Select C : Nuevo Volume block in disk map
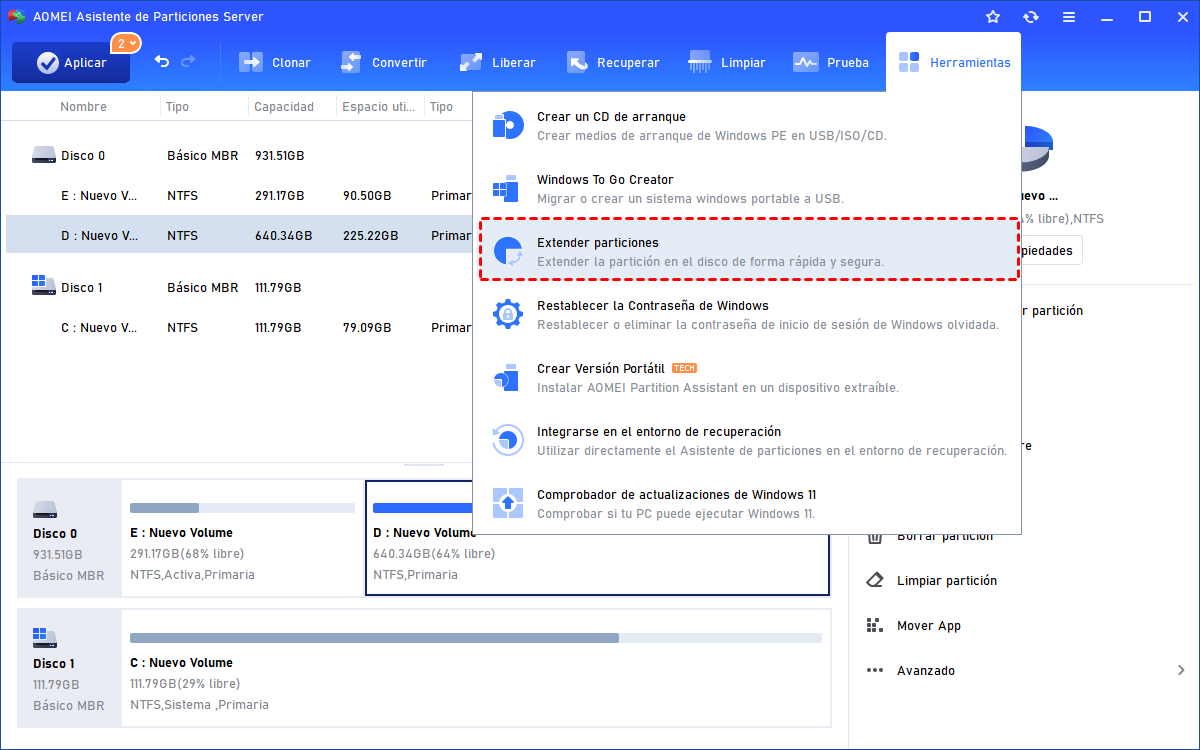Viewport: 1200px width, 750px height. [x=476, y=668]
